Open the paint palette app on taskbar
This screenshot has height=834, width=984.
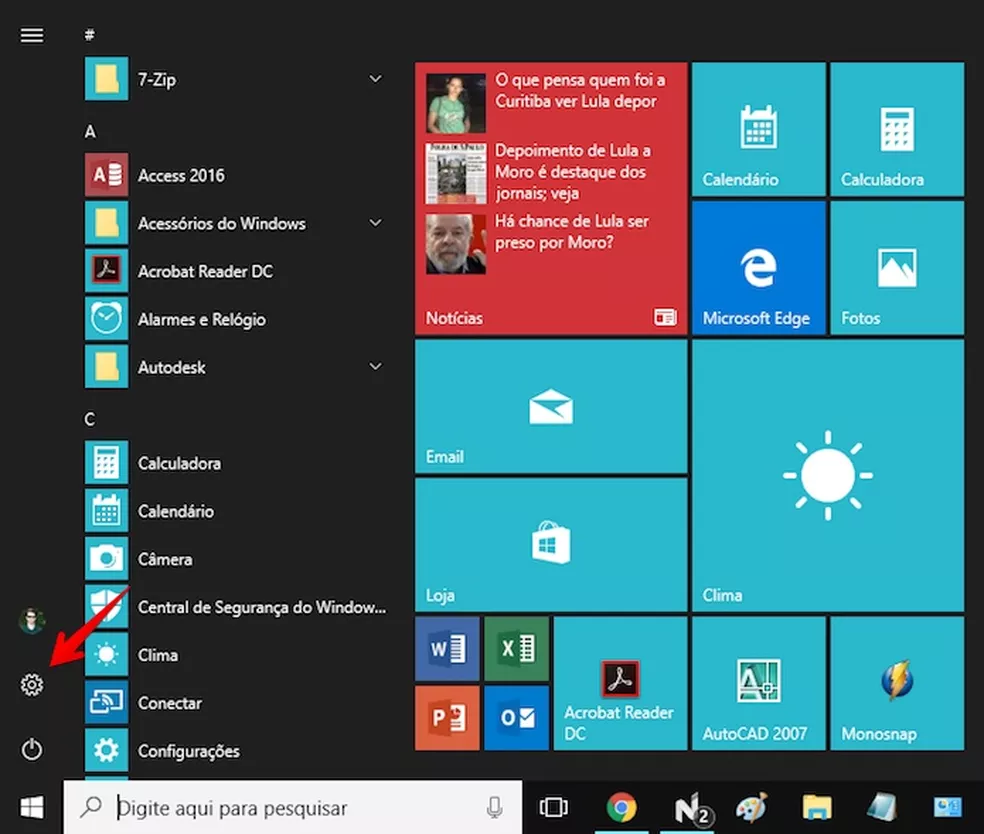751,807
